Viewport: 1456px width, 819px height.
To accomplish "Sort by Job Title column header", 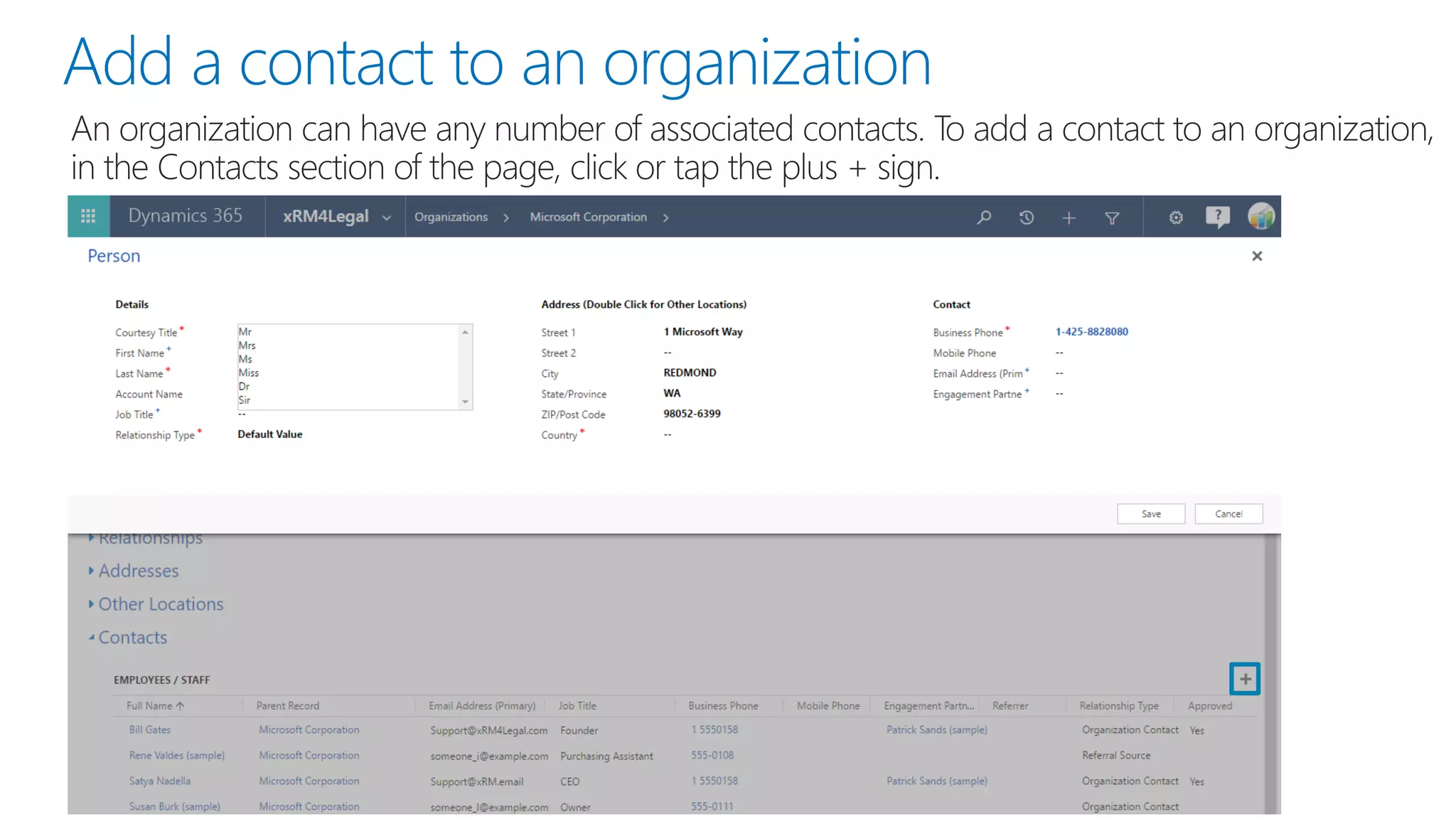I will (577, 706).
